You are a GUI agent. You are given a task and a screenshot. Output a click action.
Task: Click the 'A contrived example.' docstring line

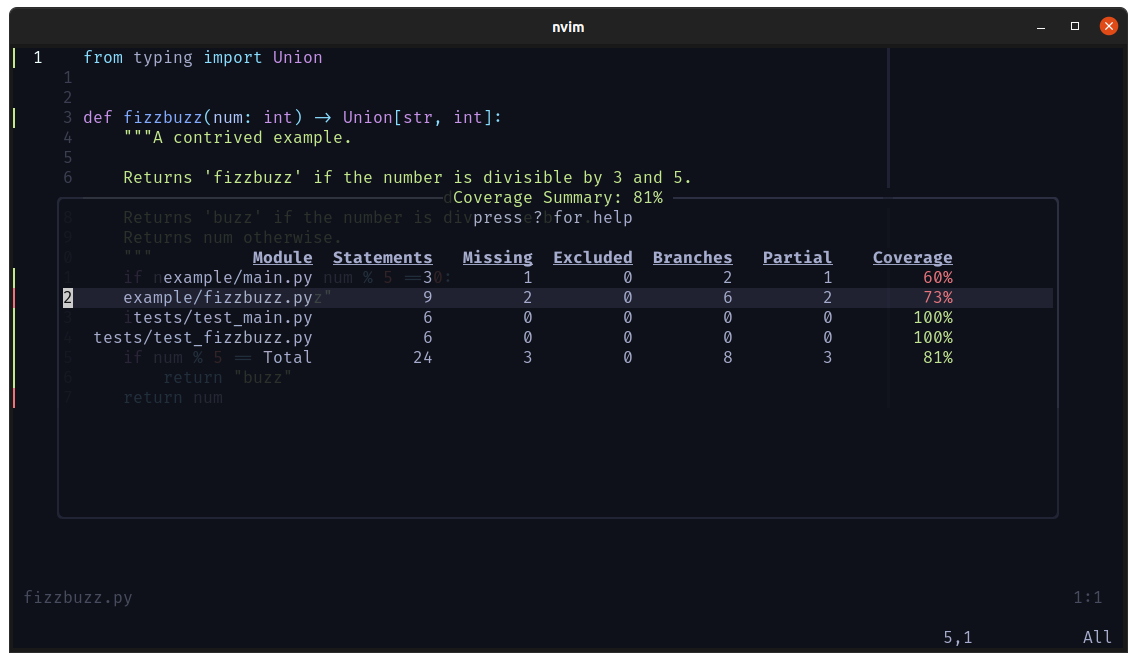[x=237, y=138]
